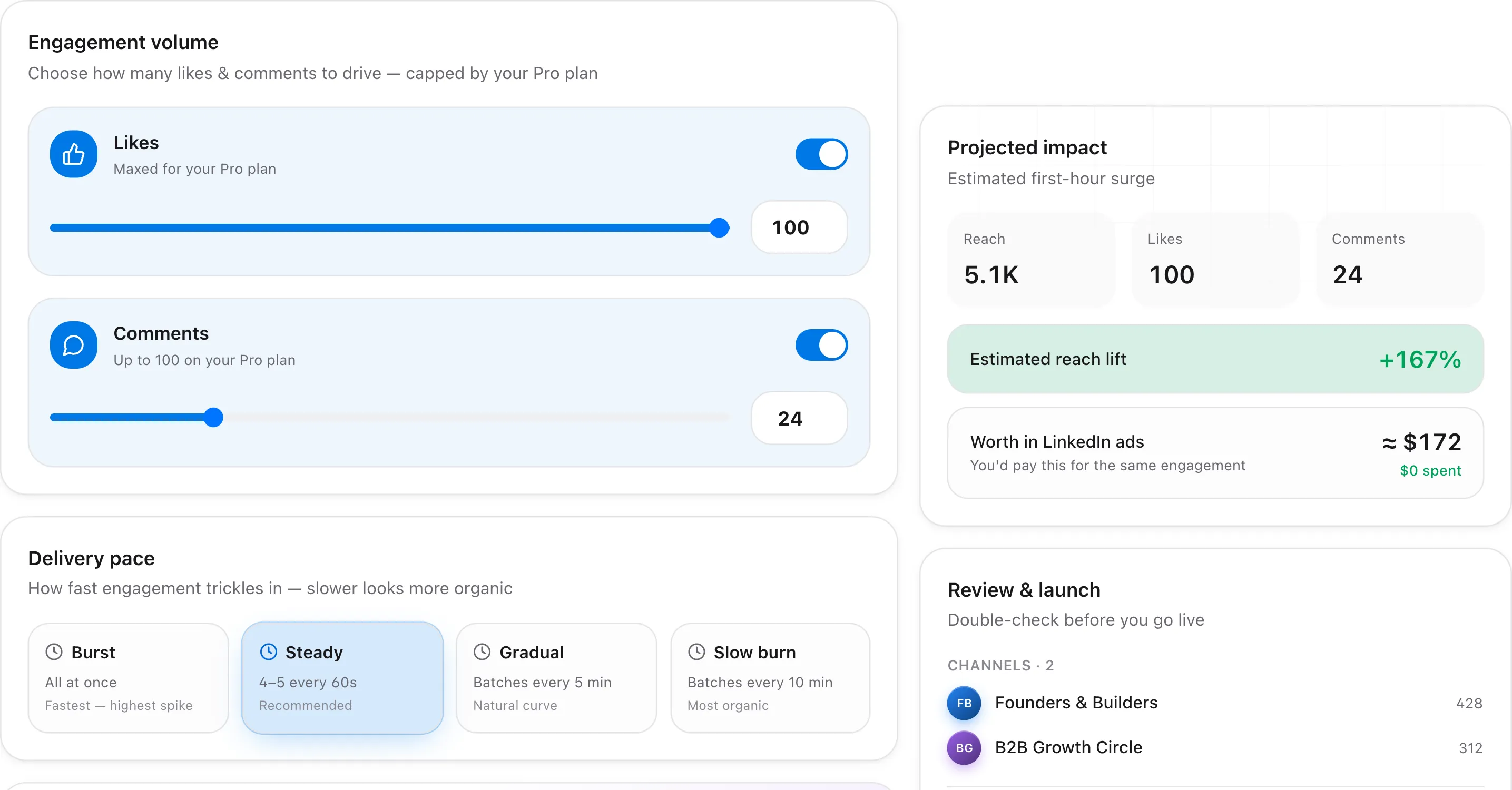Disable the Comments toggle switch
Viewport: 1512px width, 790px height.
[821, 345]
